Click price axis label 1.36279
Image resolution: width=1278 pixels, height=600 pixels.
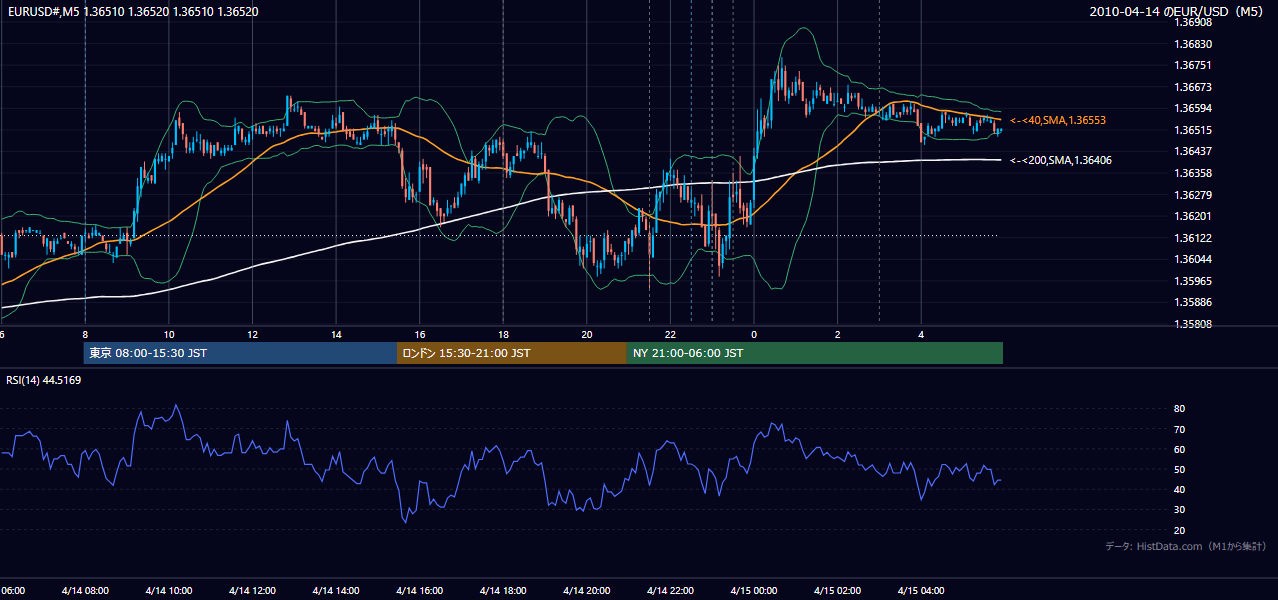click(x=1194, y=195)
